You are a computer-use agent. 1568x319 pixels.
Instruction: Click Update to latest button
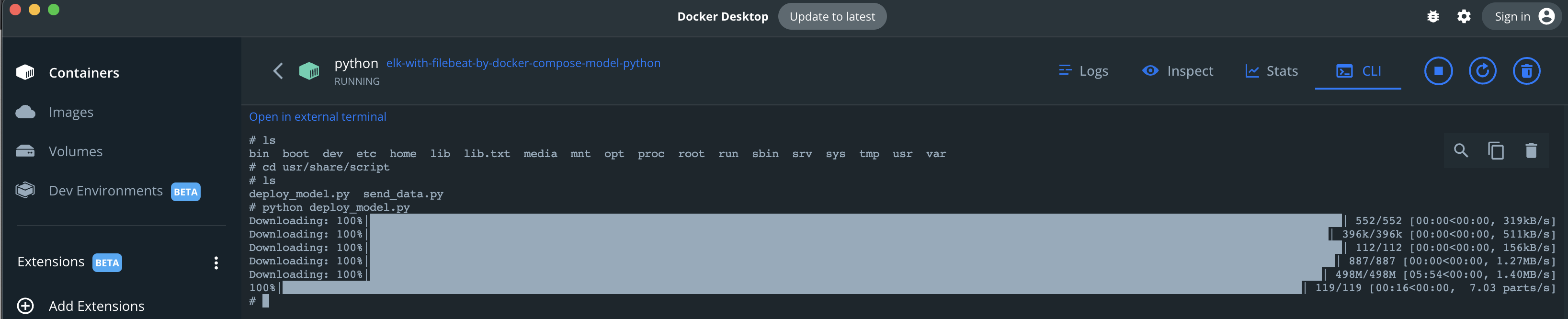point(832,16)
